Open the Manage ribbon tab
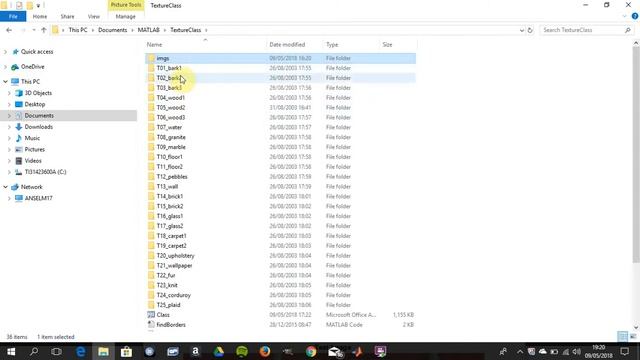The width and height of the screenshot is (640, 360). (125, 16)
